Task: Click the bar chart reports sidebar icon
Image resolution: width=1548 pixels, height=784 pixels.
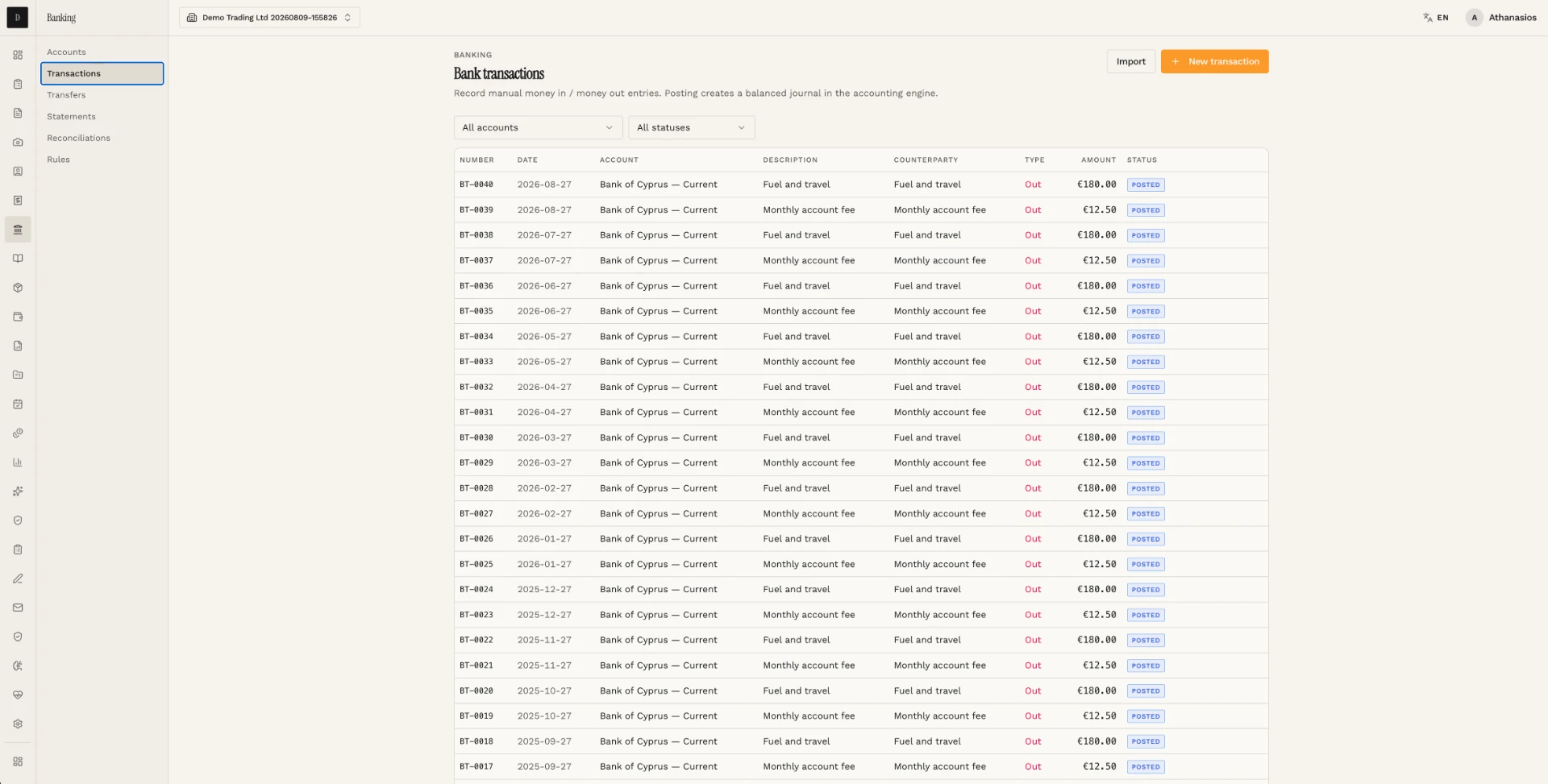Action: (18, 462)
